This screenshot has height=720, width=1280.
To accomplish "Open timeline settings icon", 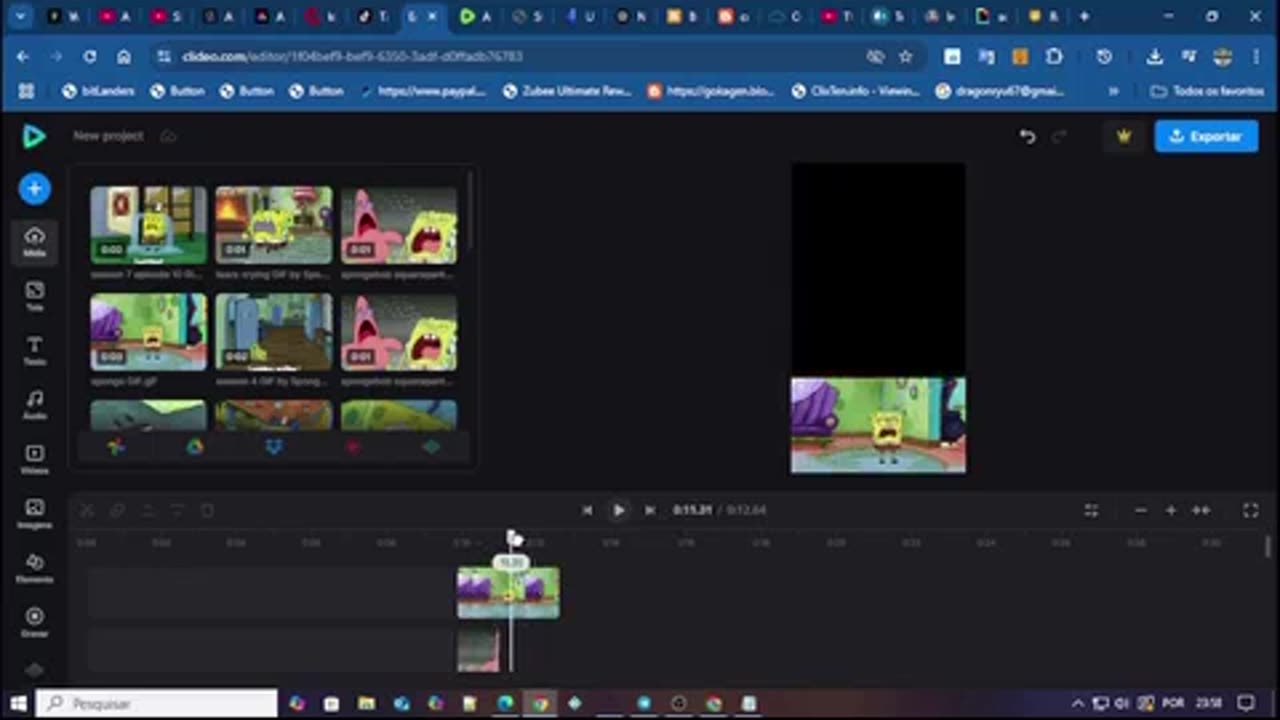I will tap(1091, 510).
